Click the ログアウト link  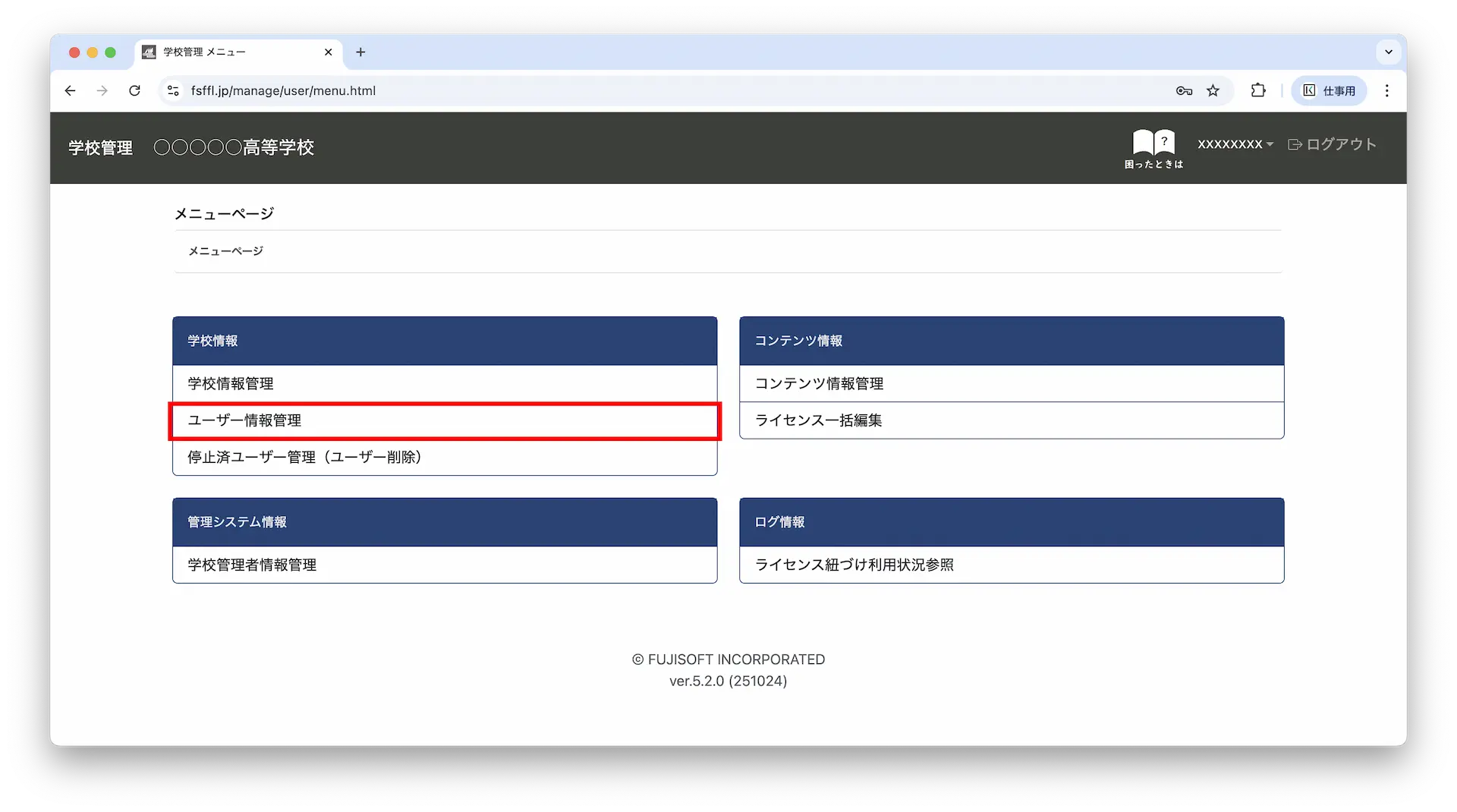click(1333, 144)
